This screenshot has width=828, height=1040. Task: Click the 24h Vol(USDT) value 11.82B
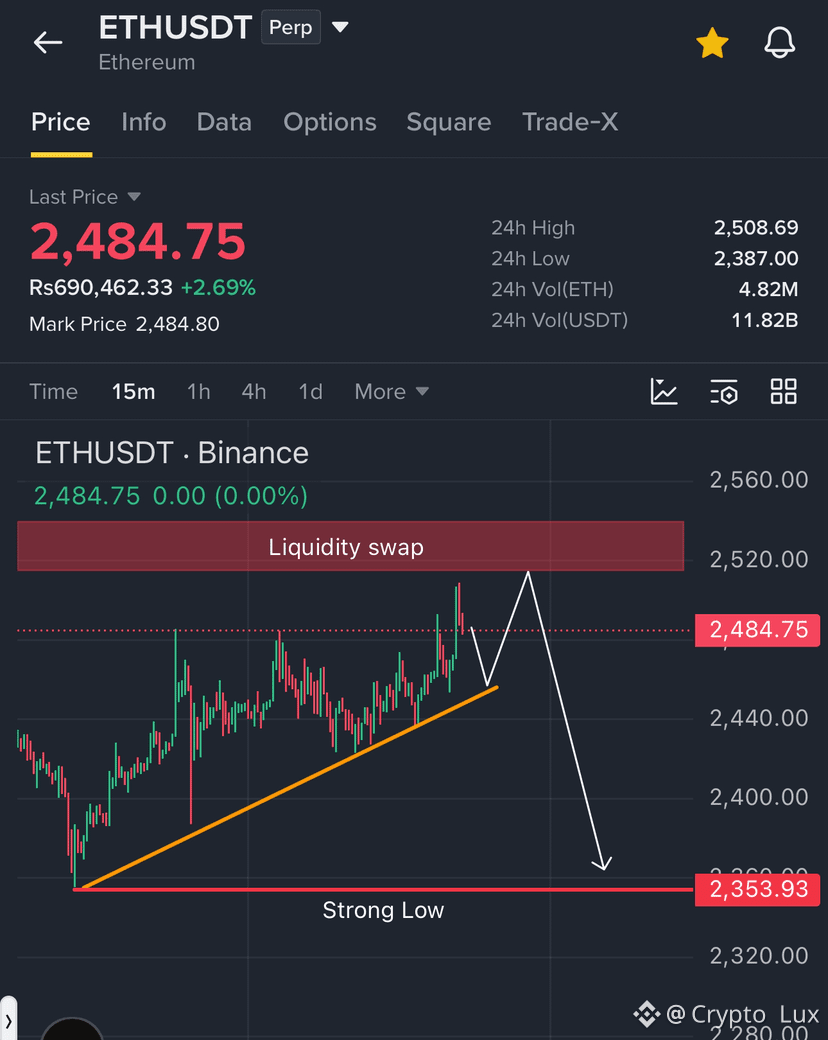(764, 320)
